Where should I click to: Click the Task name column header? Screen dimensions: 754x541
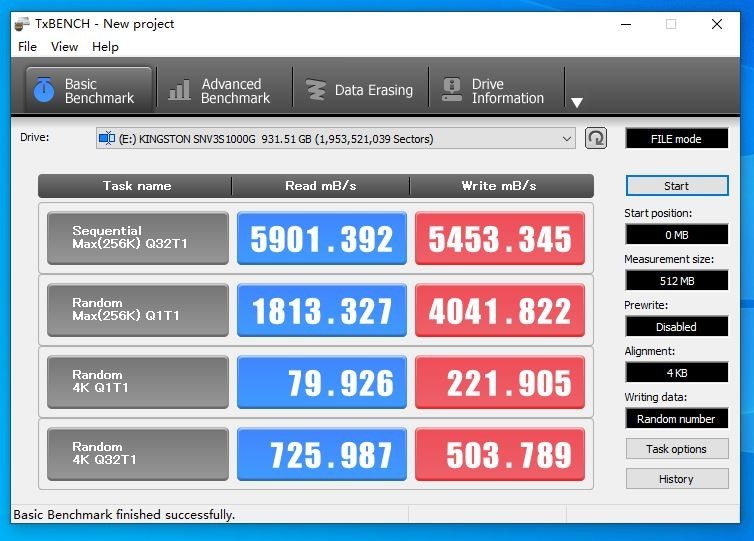137,186
